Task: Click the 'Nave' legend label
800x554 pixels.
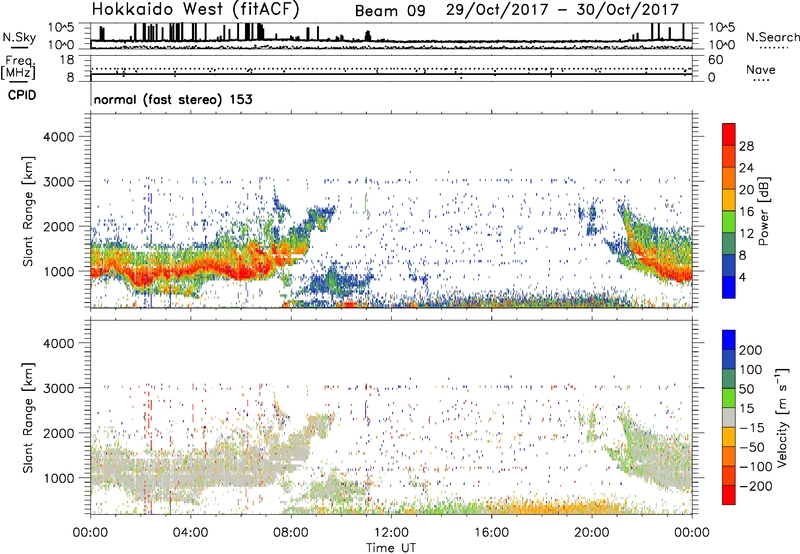Action: (760, 70)
